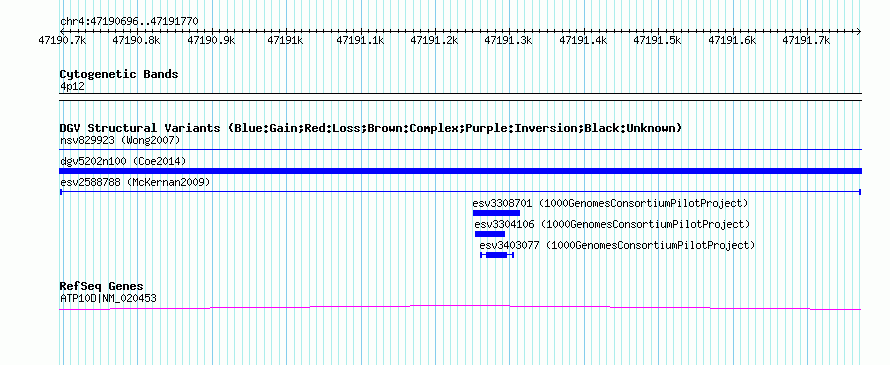Click the esv2588788 variant line with end caps
The height and width of the screenshot is (365, 890).
coord(461,192)
